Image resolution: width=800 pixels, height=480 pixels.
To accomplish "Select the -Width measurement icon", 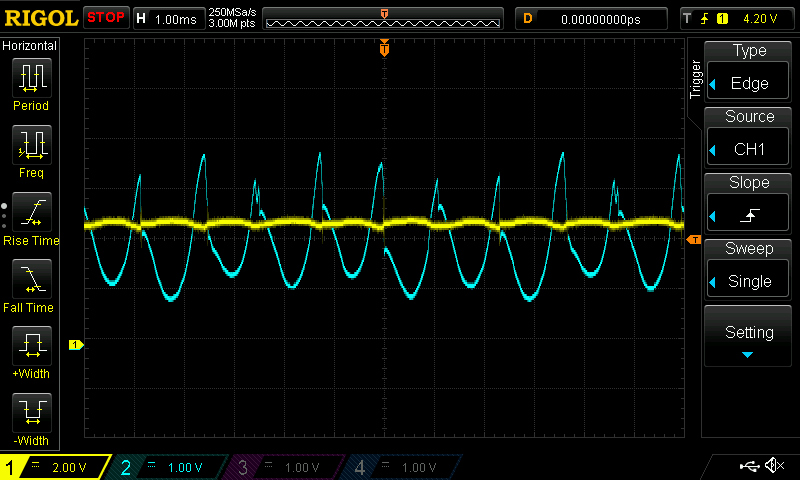I will point(32,413).
